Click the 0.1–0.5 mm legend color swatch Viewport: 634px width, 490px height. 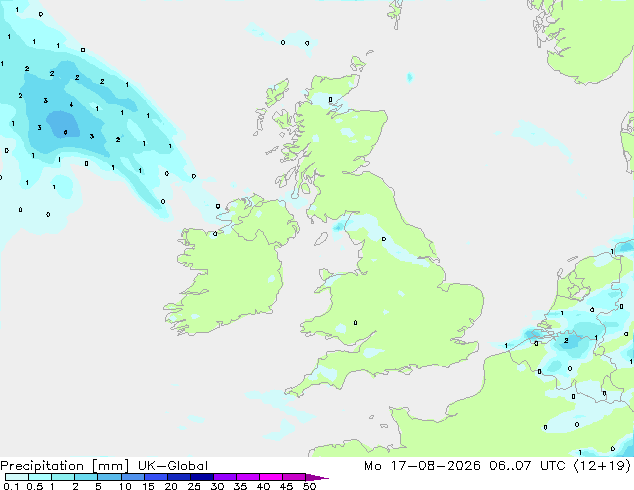tap(17, 477)
